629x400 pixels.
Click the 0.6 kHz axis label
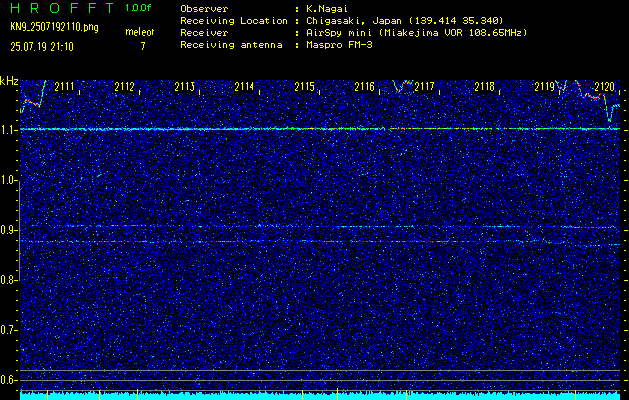coord(7,380)
